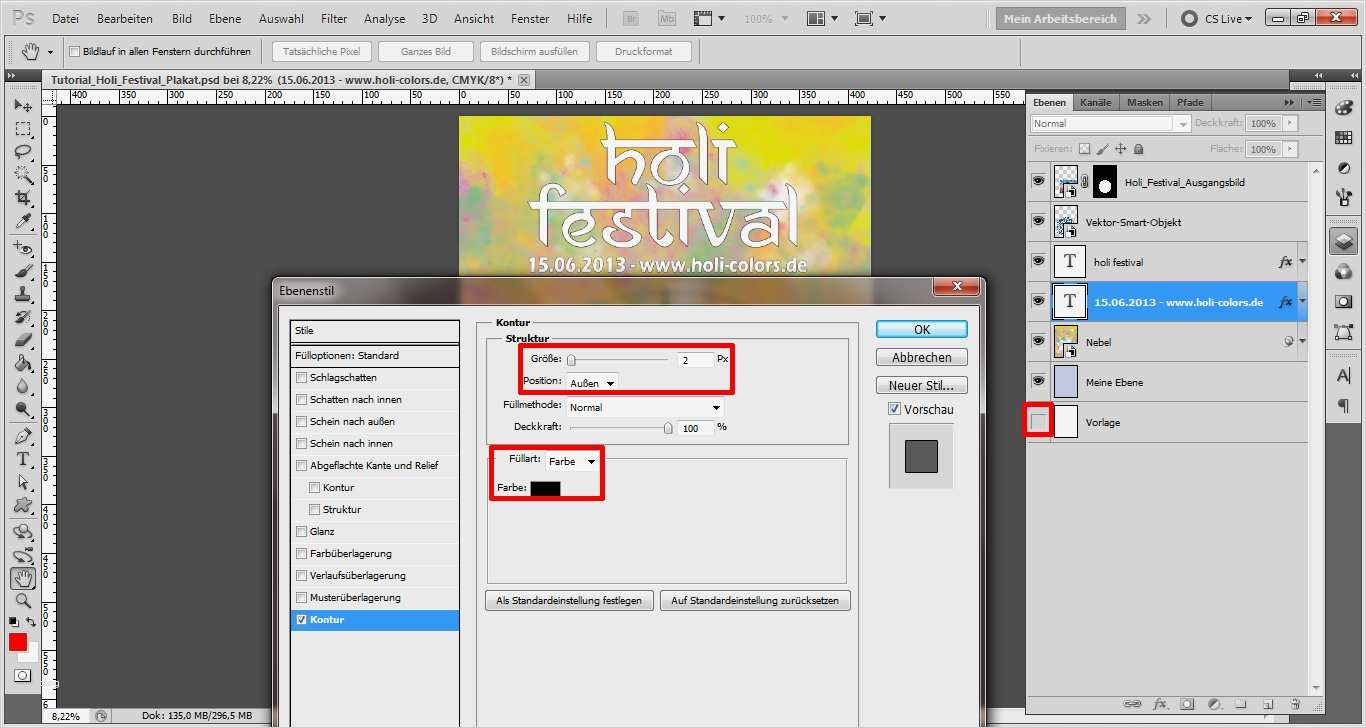Screen dimensions: 1366x728
Task: Show the Vorlage layer
Action: click(1038, 422)
